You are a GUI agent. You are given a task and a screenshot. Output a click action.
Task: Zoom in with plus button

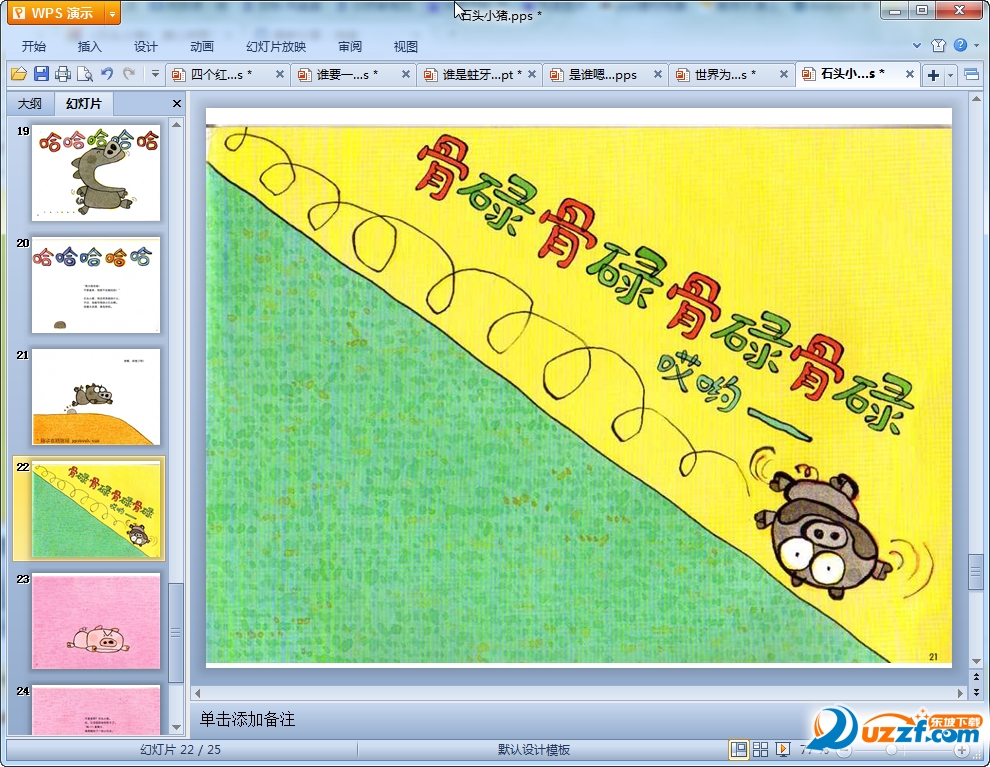pos(962,751)
